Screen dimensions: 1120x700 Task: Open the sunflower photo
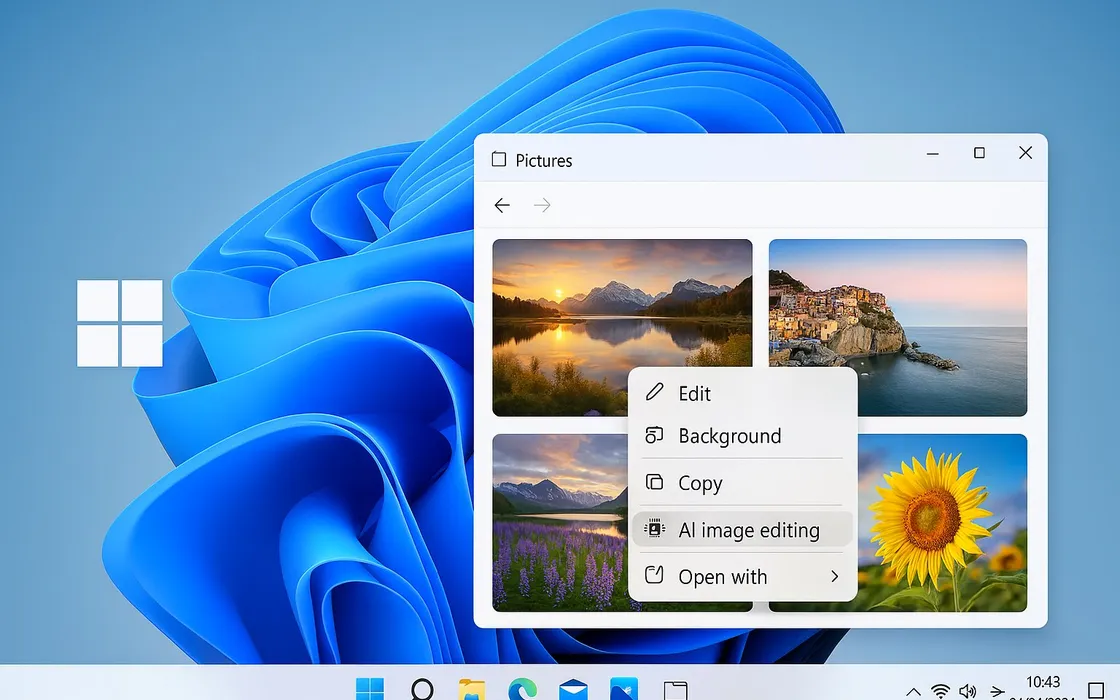pyautogui.click(x=941, y=523)
